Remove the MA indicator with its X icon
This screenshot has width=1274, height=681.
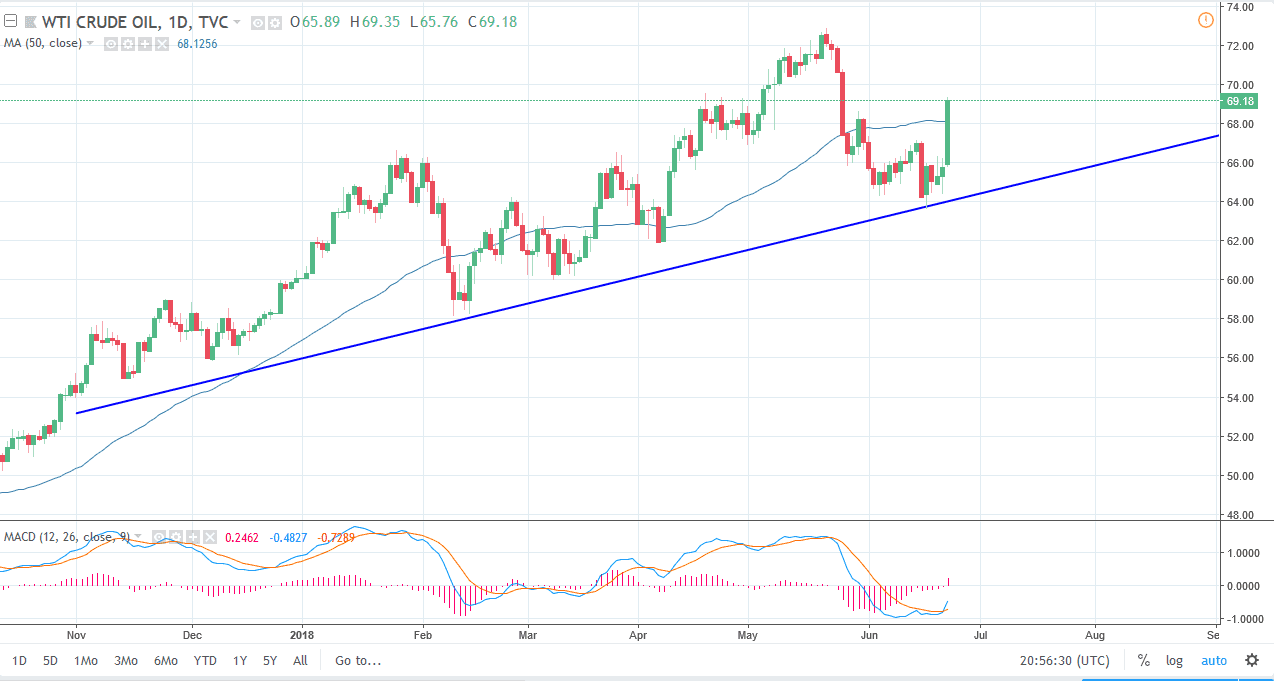coord(161,43)
